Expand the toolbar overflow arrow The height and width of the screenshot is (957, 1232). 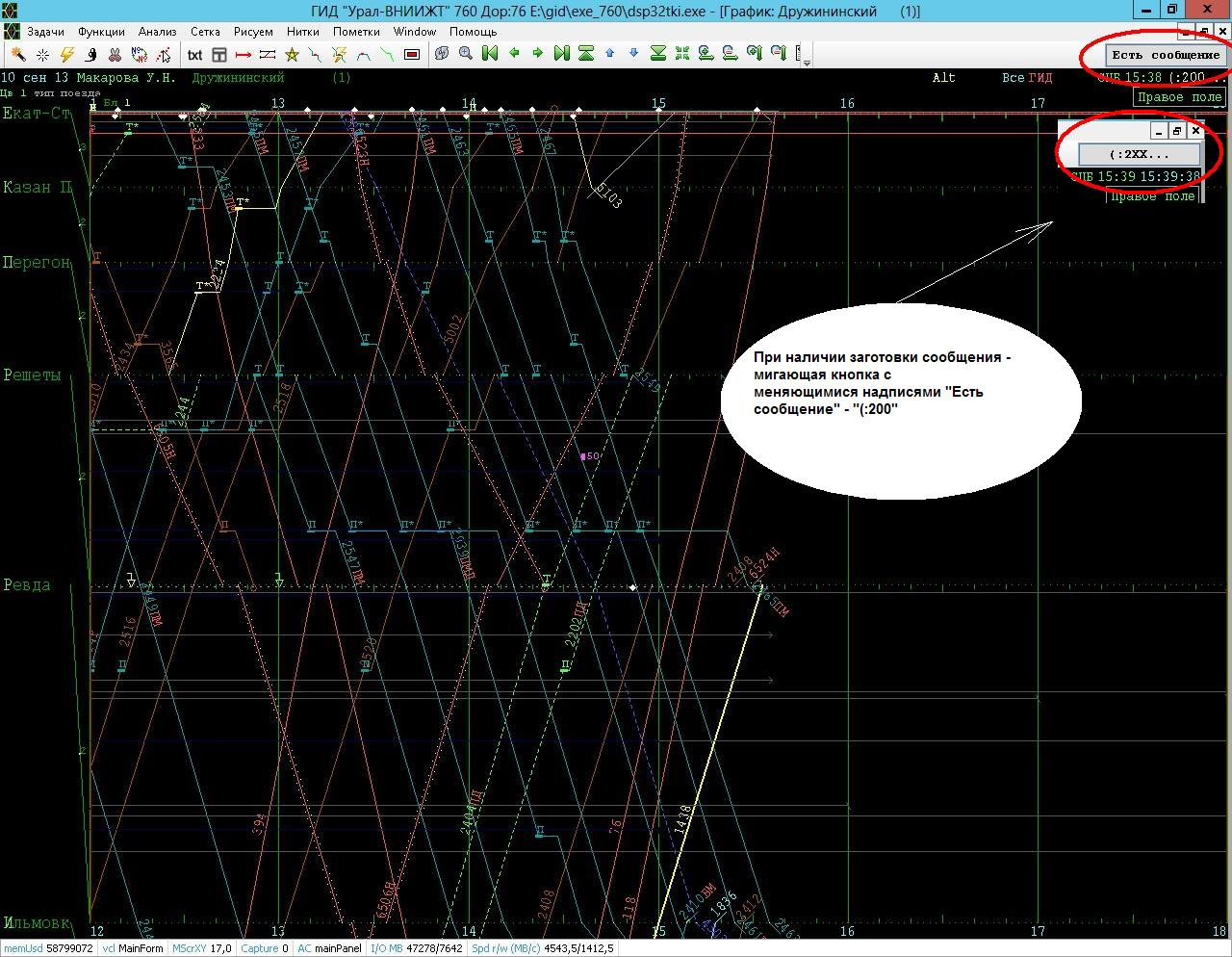(x=807, y=62)
